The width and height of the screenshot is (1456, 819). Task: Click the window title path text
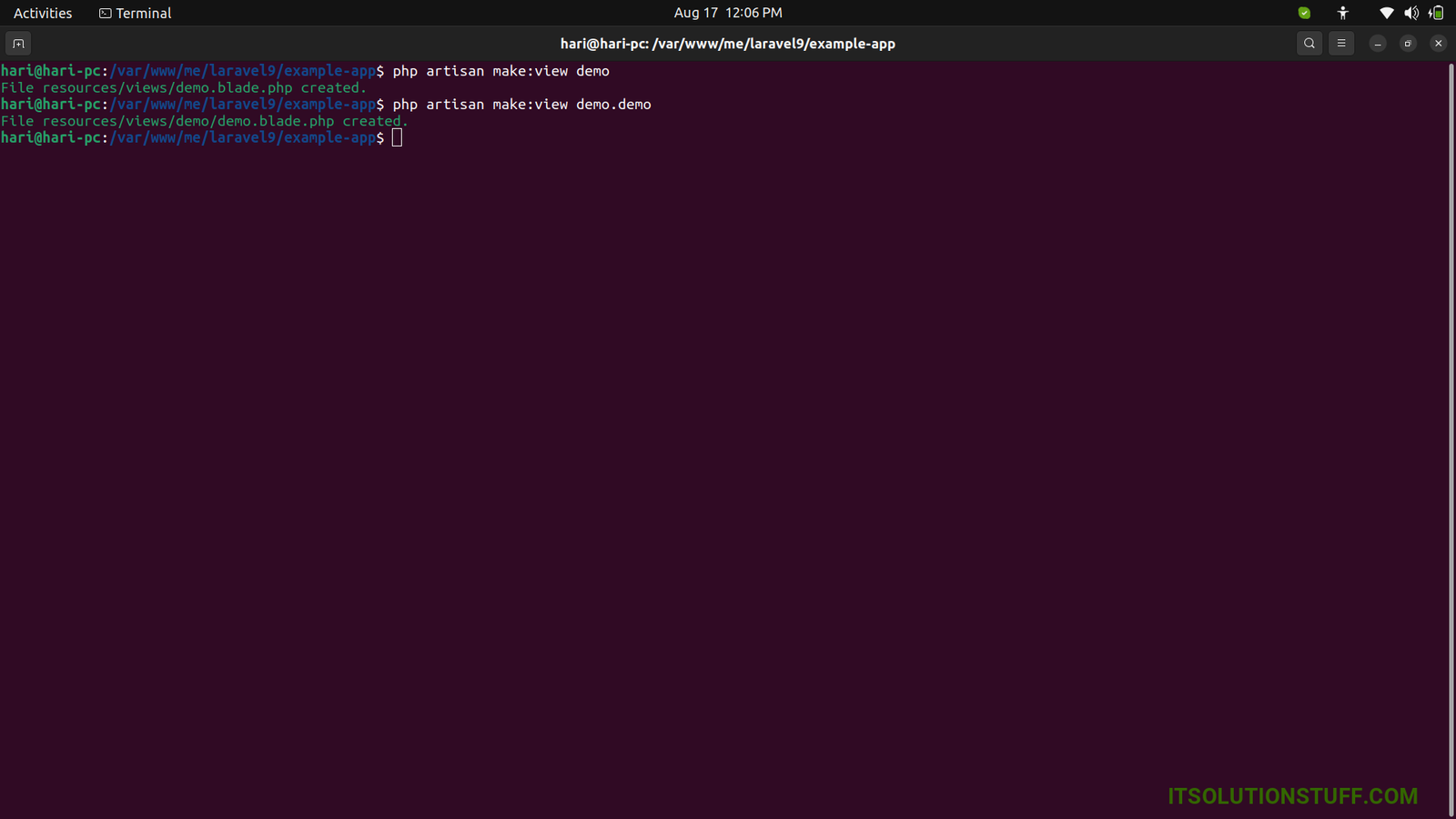(728, 44)
